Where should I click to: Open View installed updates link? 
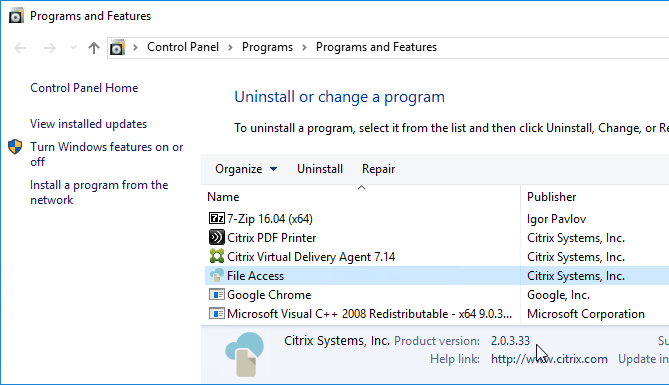(88, 124)
